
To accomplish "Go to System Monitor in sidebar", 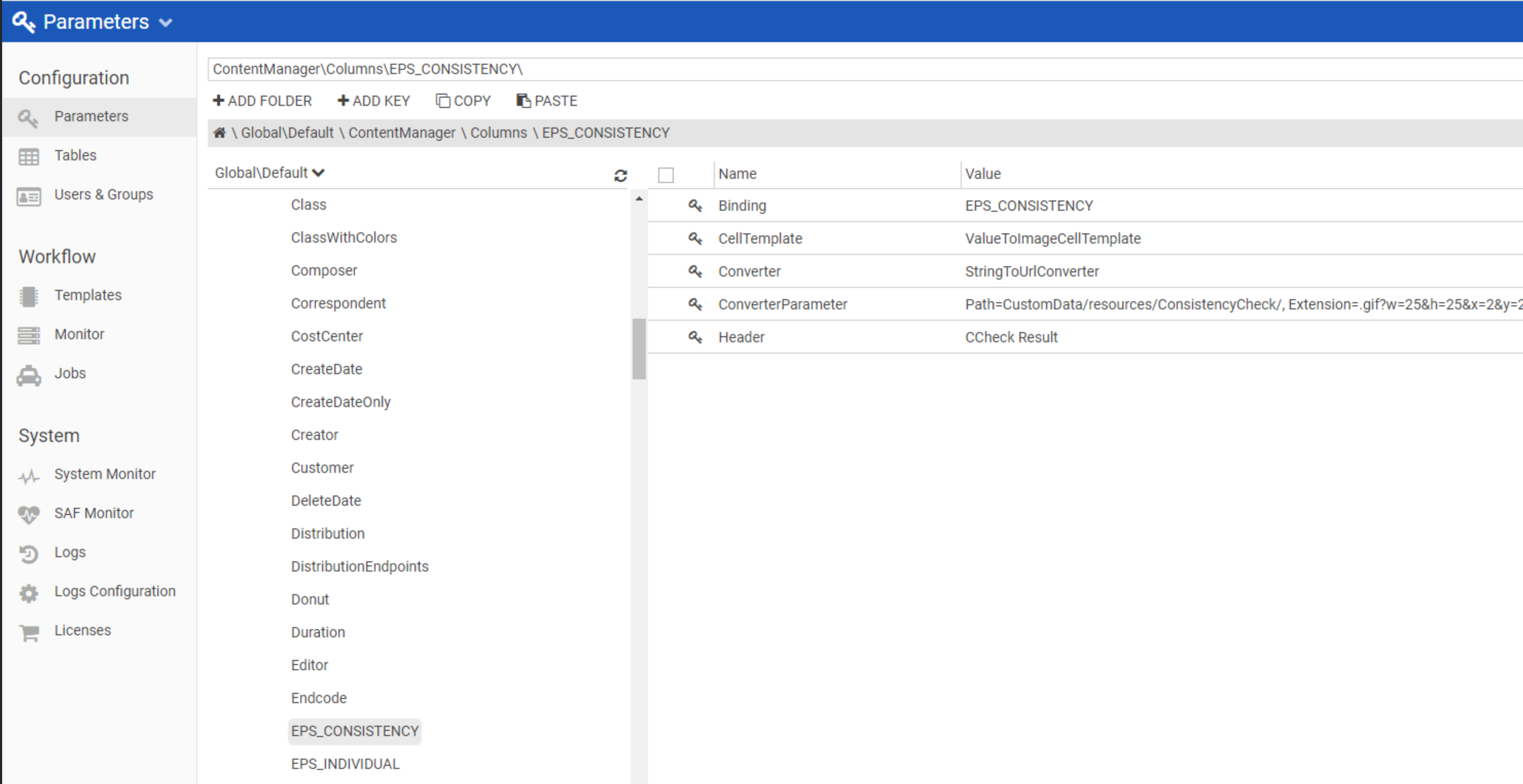I will 104,474.
